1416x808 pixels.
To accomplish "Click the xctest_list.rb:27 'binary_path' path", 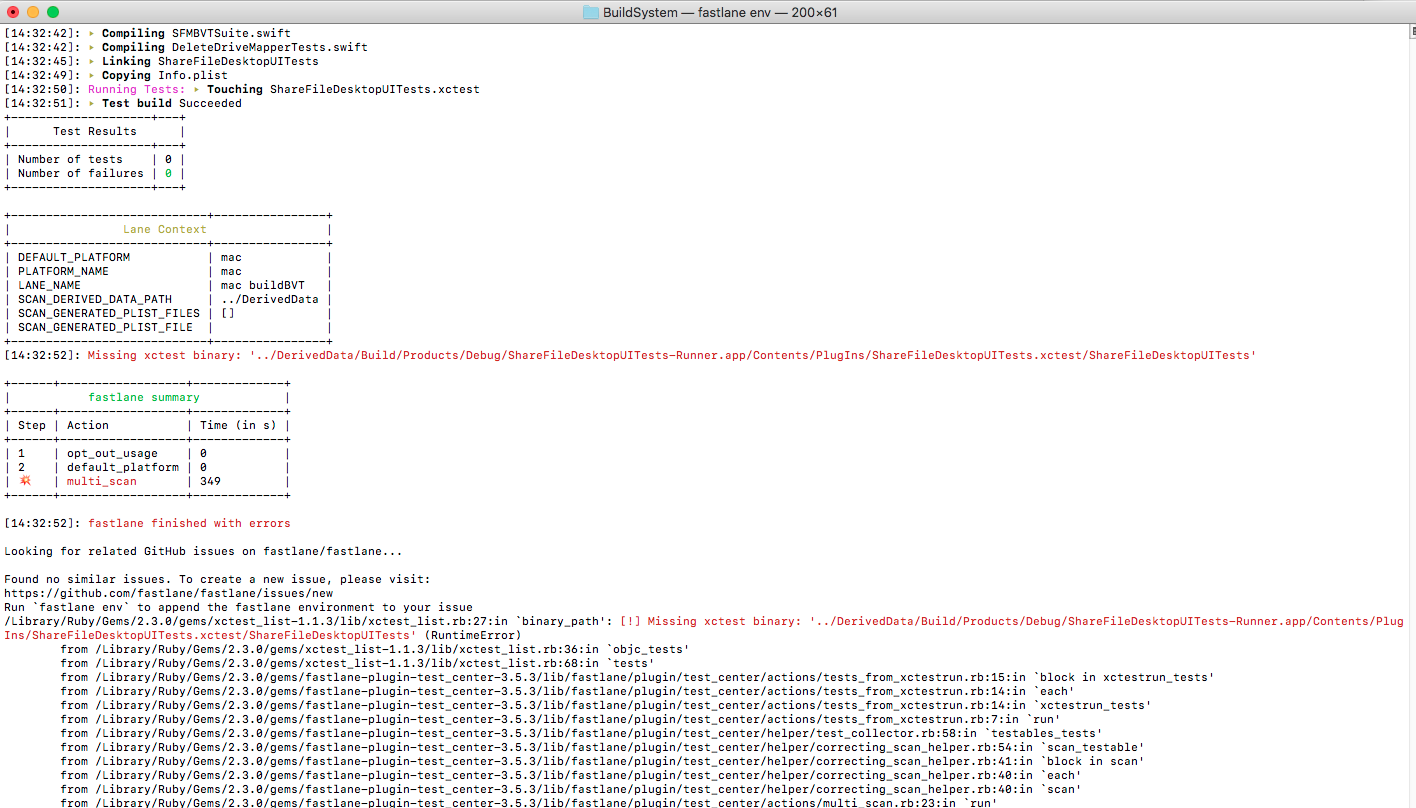I will click(309, 621).
